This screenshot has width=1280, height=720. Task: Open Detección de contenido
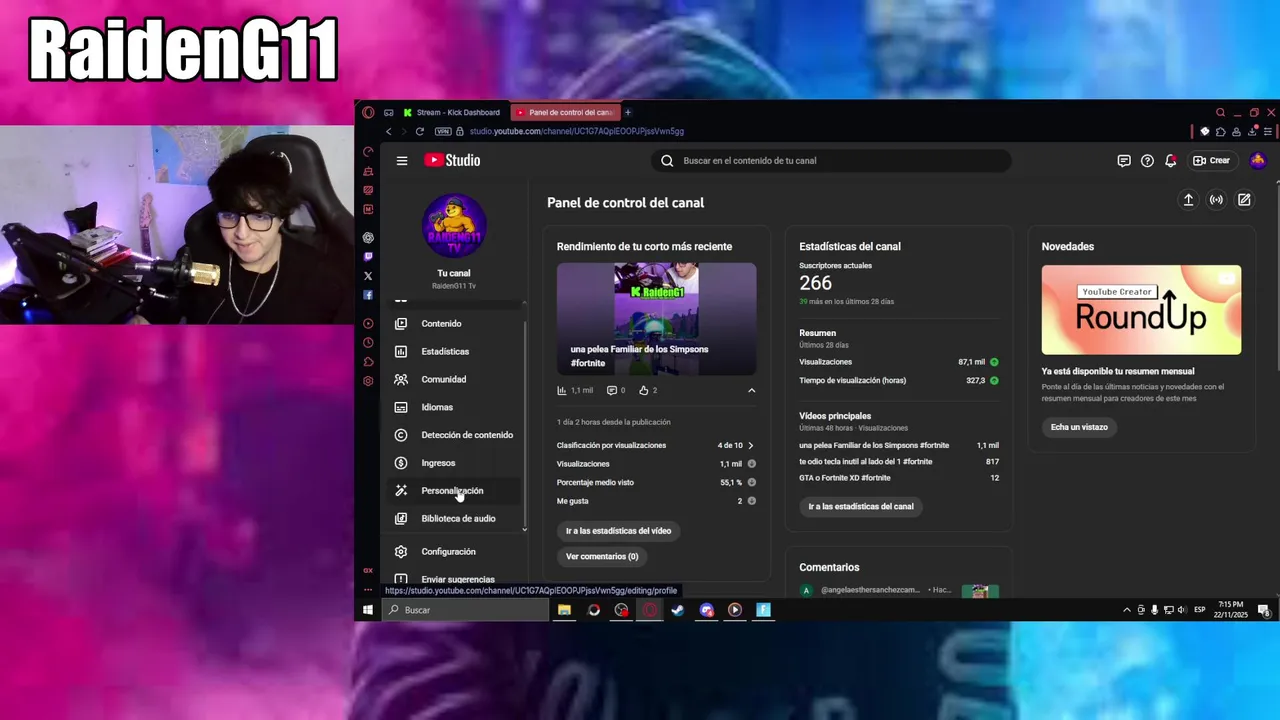point(455,435)
